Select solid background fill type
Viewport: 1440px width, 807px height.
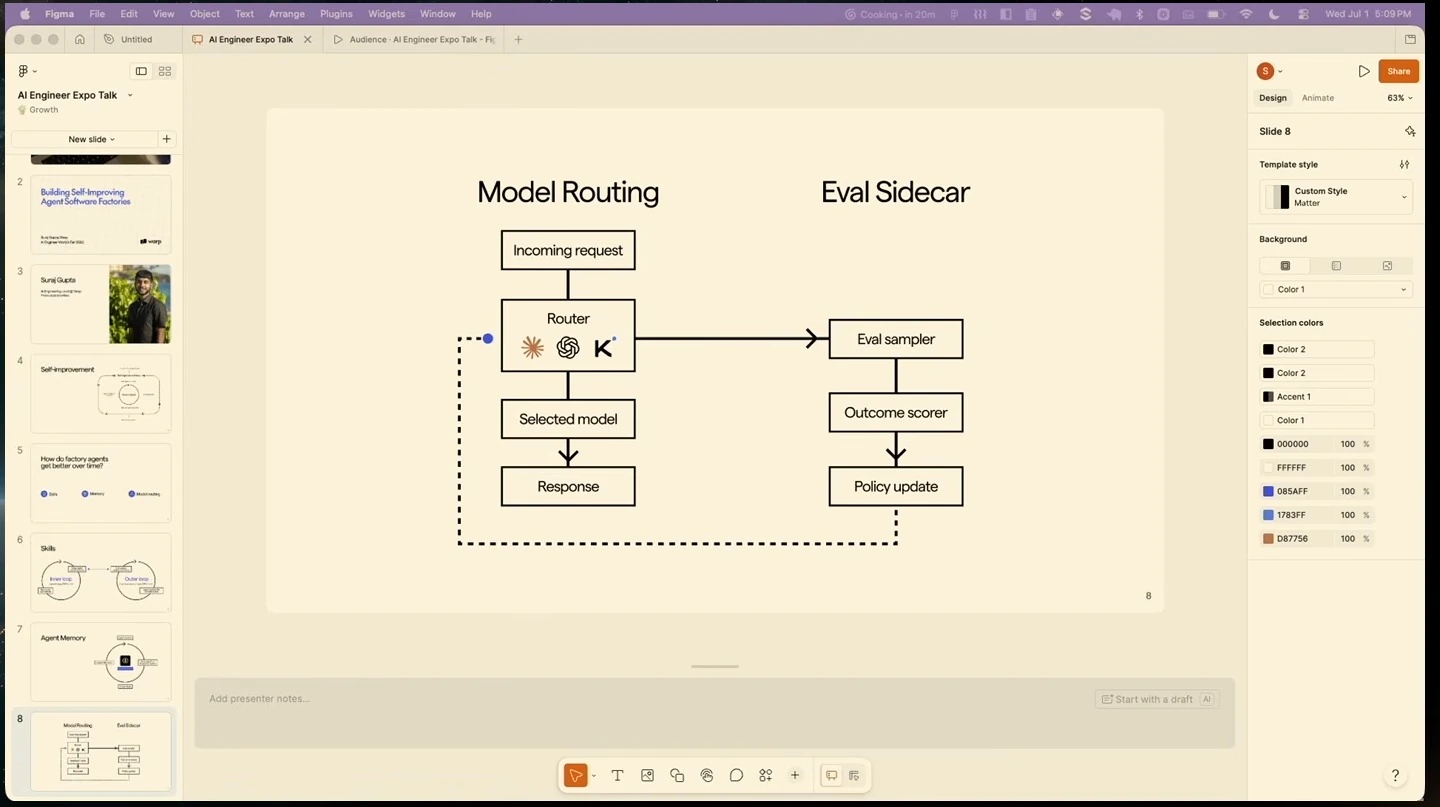(1285, 265)
